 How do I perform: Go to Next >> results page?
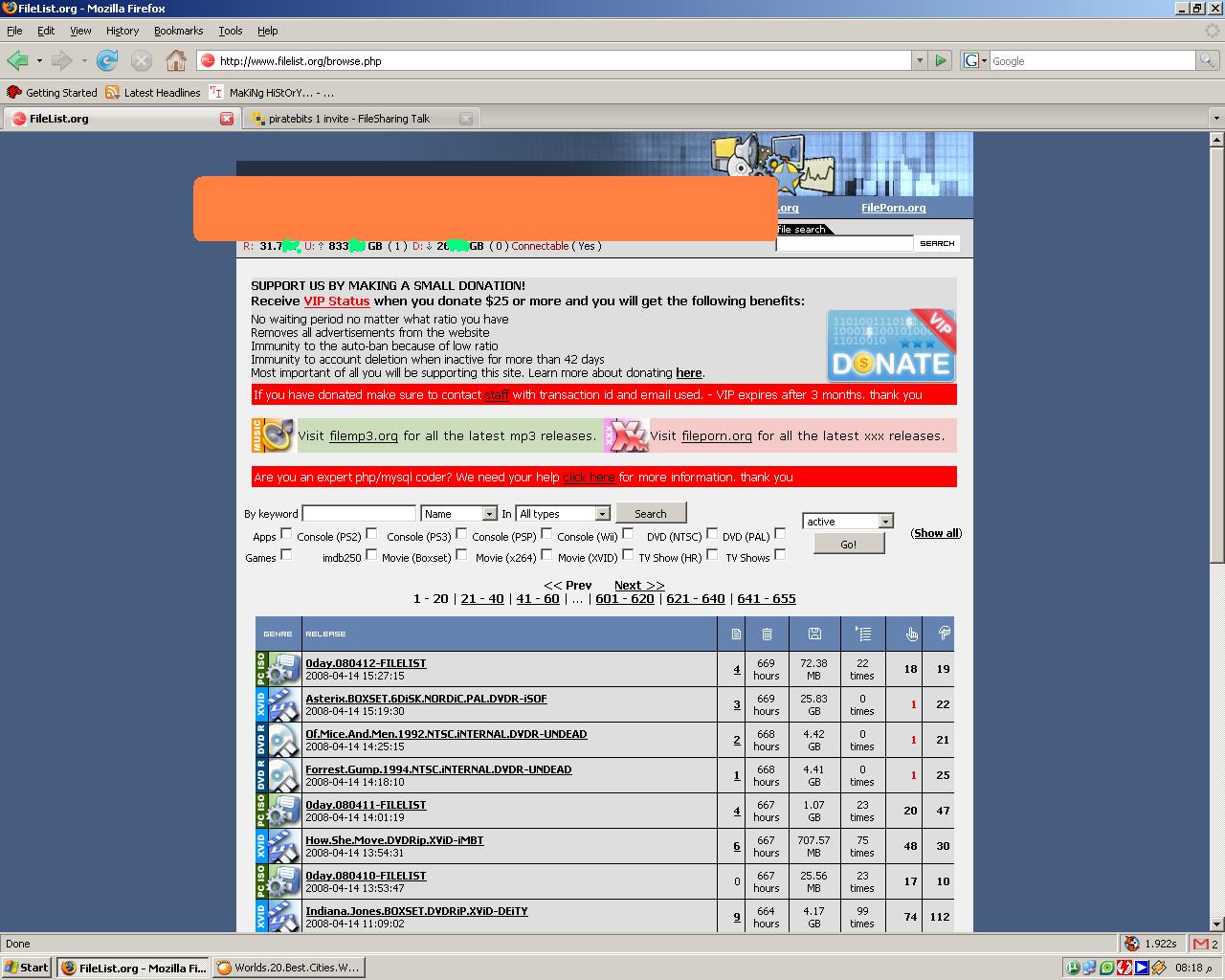coord(639,585)
